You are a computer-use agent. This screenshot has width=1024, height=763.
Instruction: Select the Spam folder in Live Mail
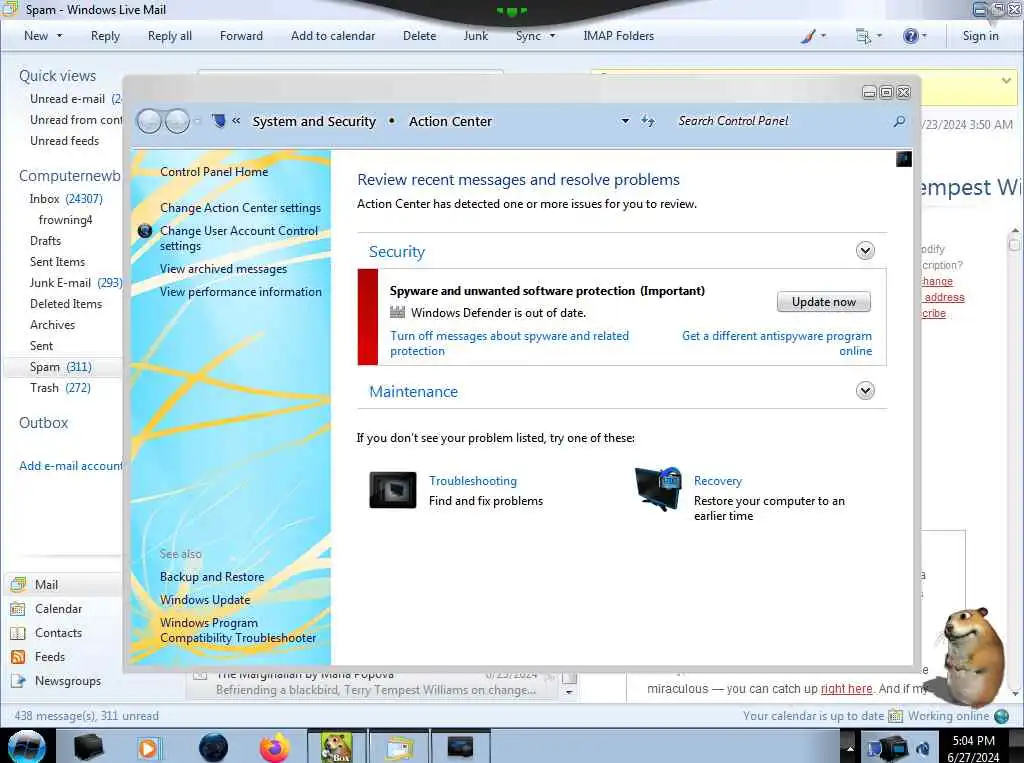(x=63, y=366)
